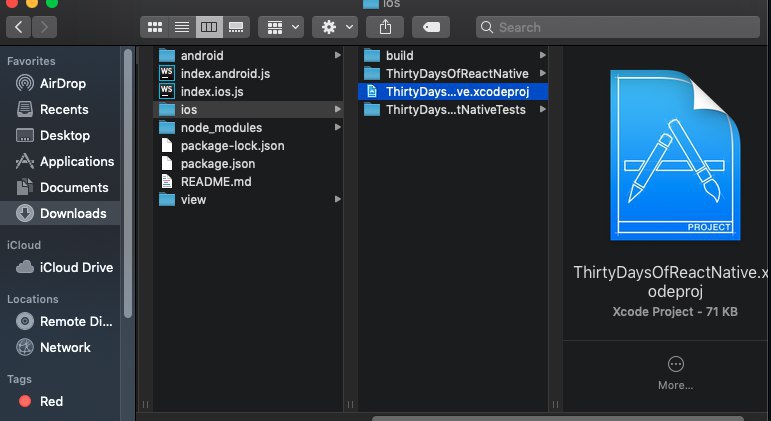Click the Share toolbar button
Viewport: 771px width, 421px height.
coord(385,27)
